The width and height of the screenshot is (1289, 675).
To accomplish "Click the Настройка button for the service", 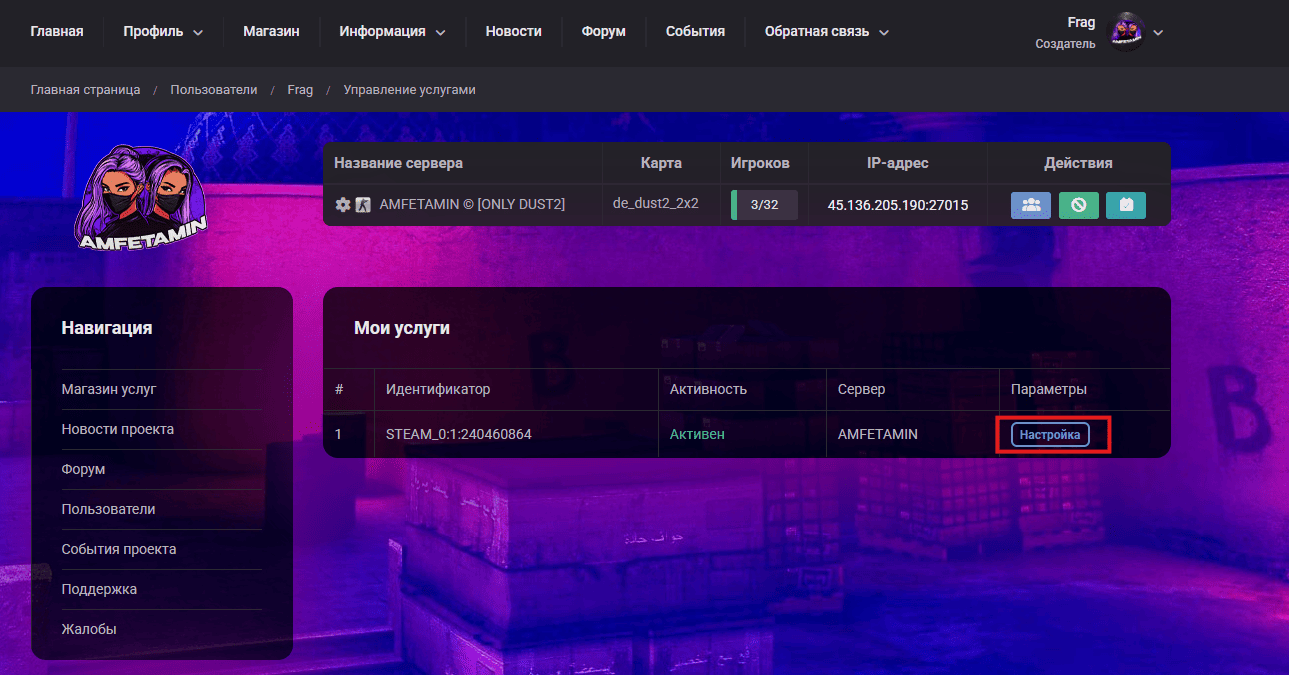I will coord(1050,435).
